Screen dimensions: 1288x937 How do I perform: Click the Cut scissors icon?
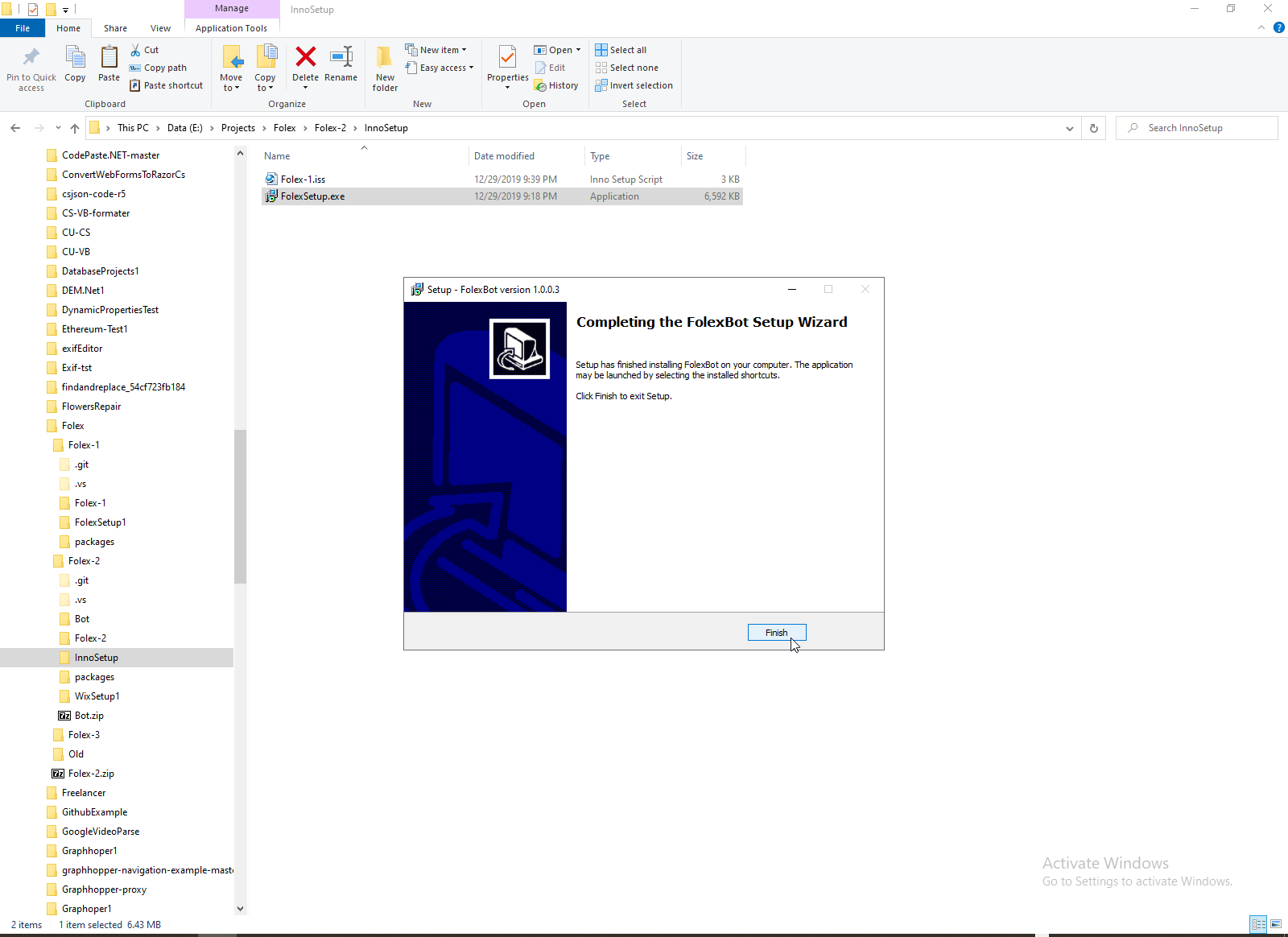coord(135,50)
